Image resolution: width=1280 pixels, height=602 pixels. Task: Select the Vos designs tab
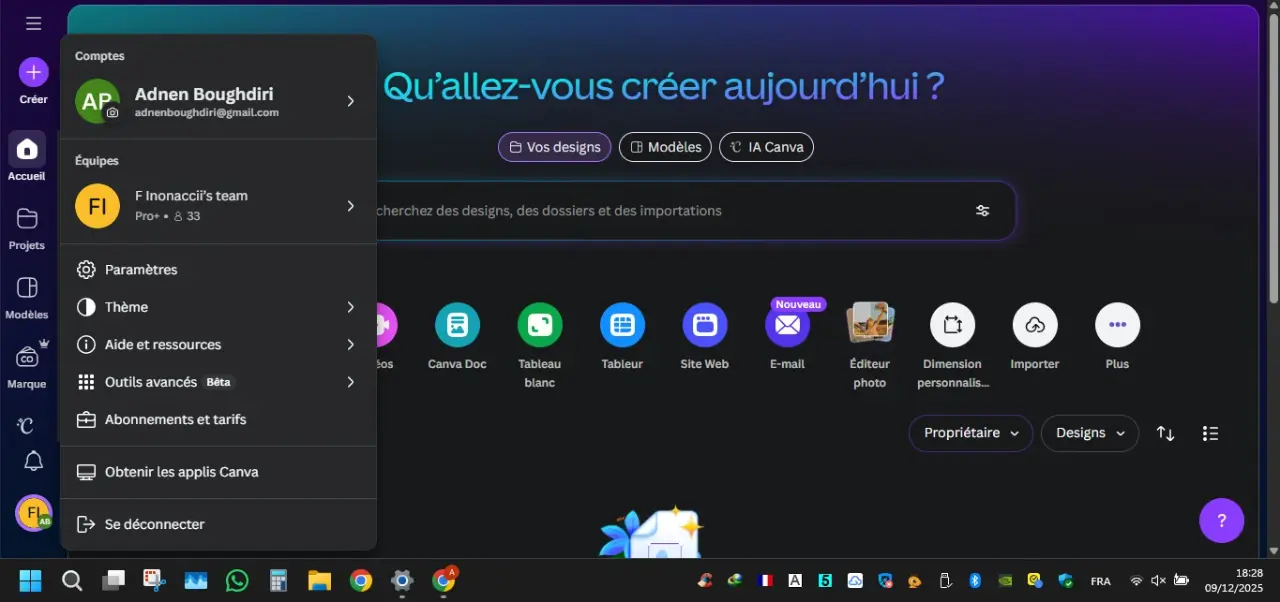click(x=554, y=147)
